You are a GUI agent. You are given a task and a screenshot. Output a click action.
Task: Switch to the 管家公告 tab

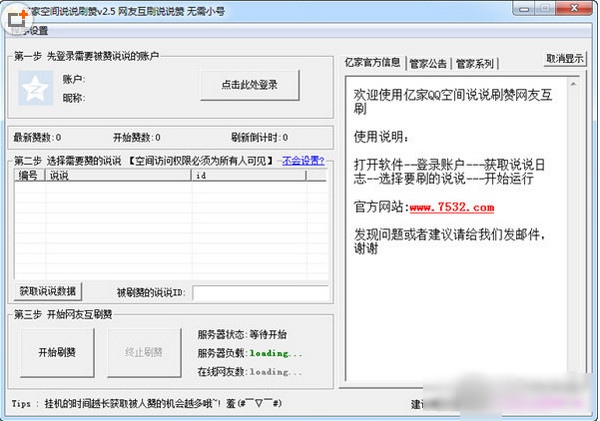(428, 64)
